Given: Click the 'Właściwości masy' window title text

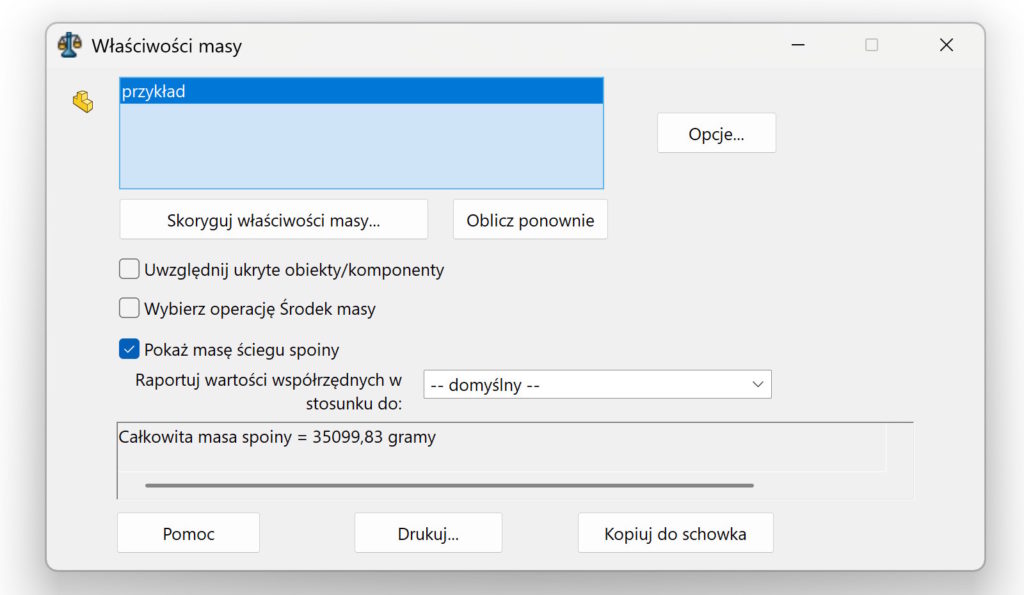Looking at the screenshot, I should click(166, 46).
